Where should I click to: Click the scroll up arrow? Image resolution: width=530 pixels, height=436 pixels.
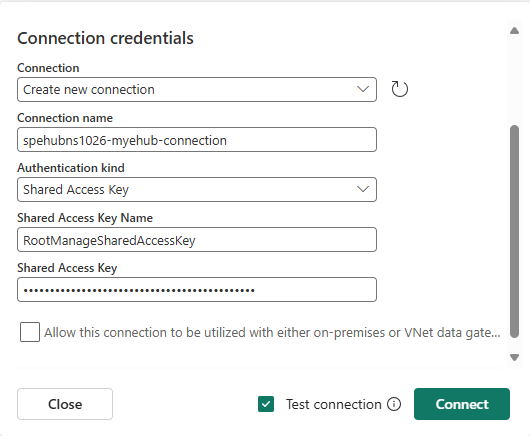point(514,31)
